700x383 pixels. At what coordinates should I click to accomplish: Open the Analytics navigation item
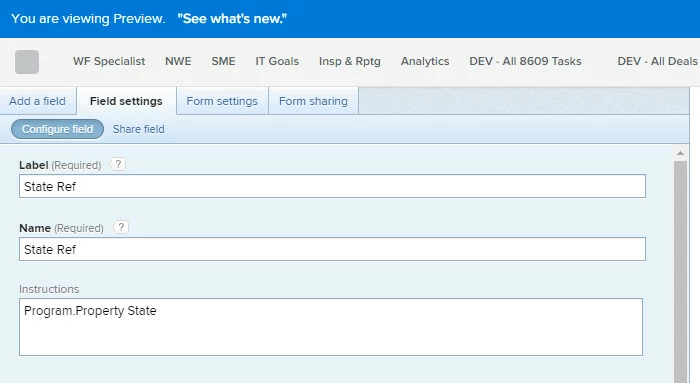coord(425,61)
